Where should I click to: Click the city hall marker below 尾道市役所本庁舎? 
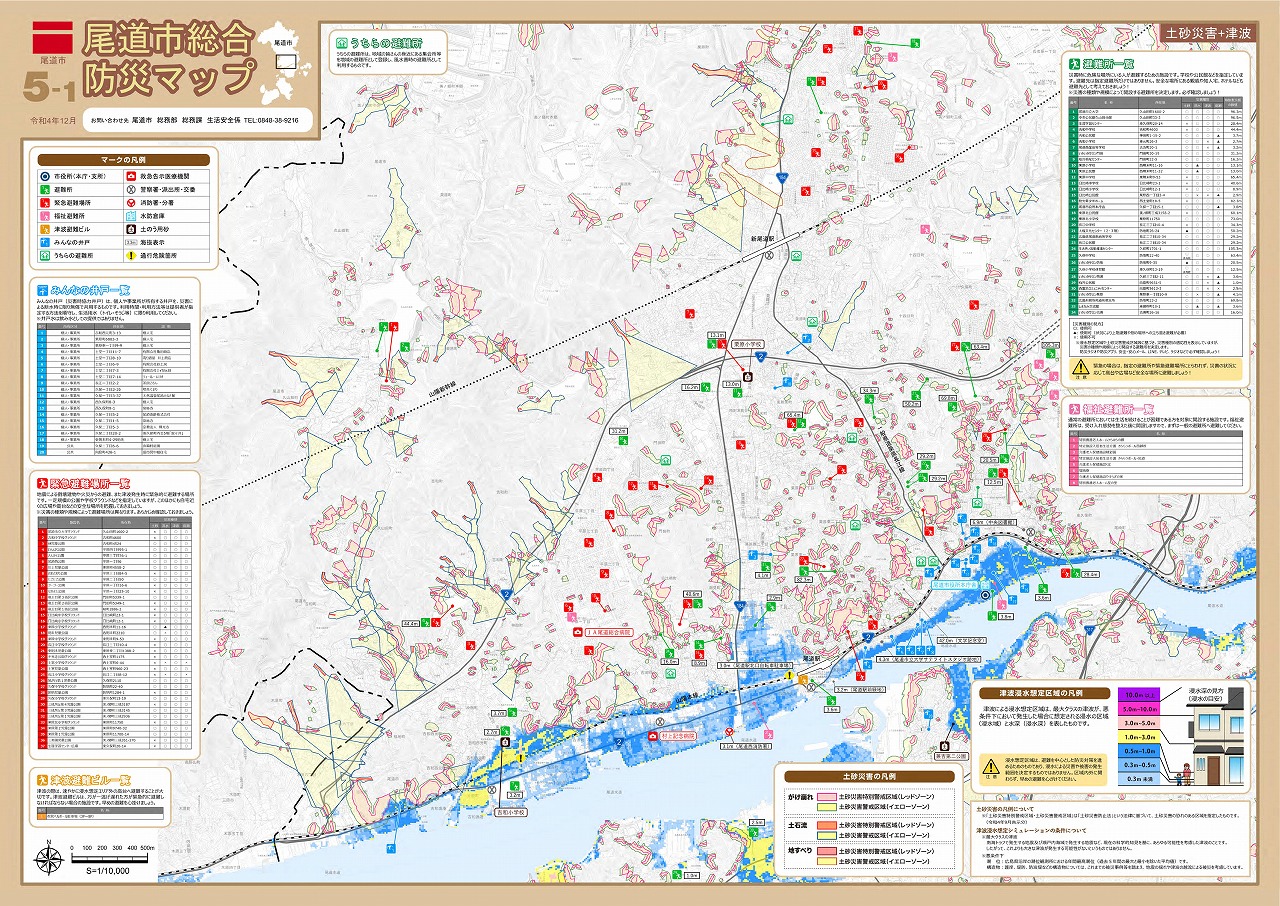(x=985, y=595)
